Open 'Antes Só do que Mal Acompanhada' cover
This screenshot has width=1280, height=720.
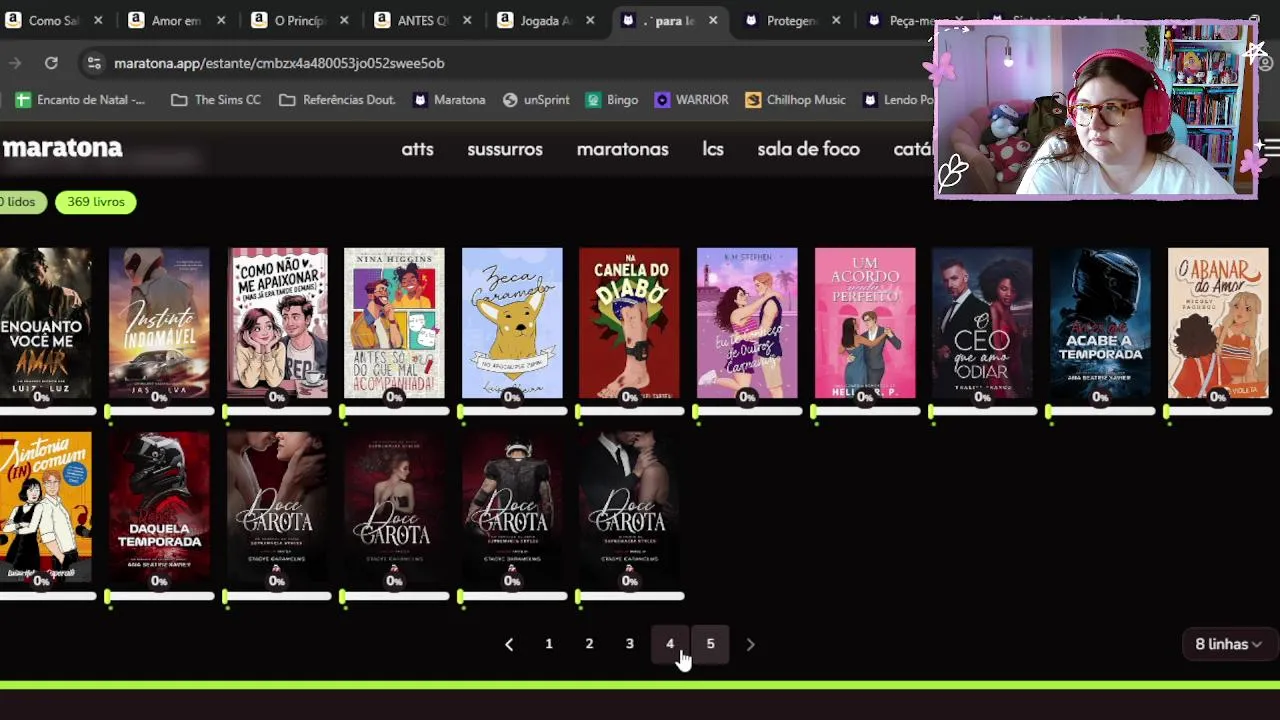point(394,323)
